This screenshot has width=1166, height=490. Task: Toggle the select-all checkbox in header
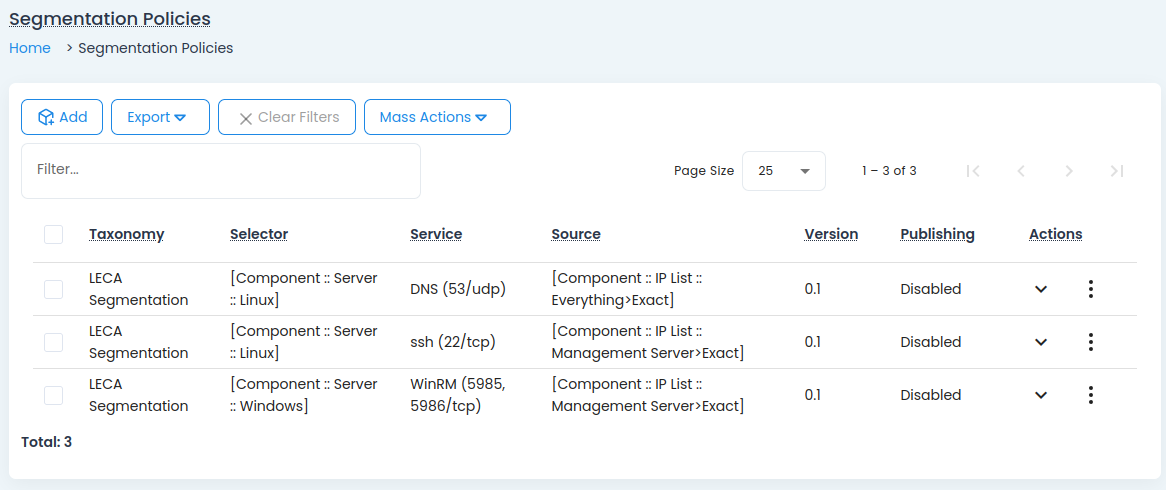[x=54, y=234]
